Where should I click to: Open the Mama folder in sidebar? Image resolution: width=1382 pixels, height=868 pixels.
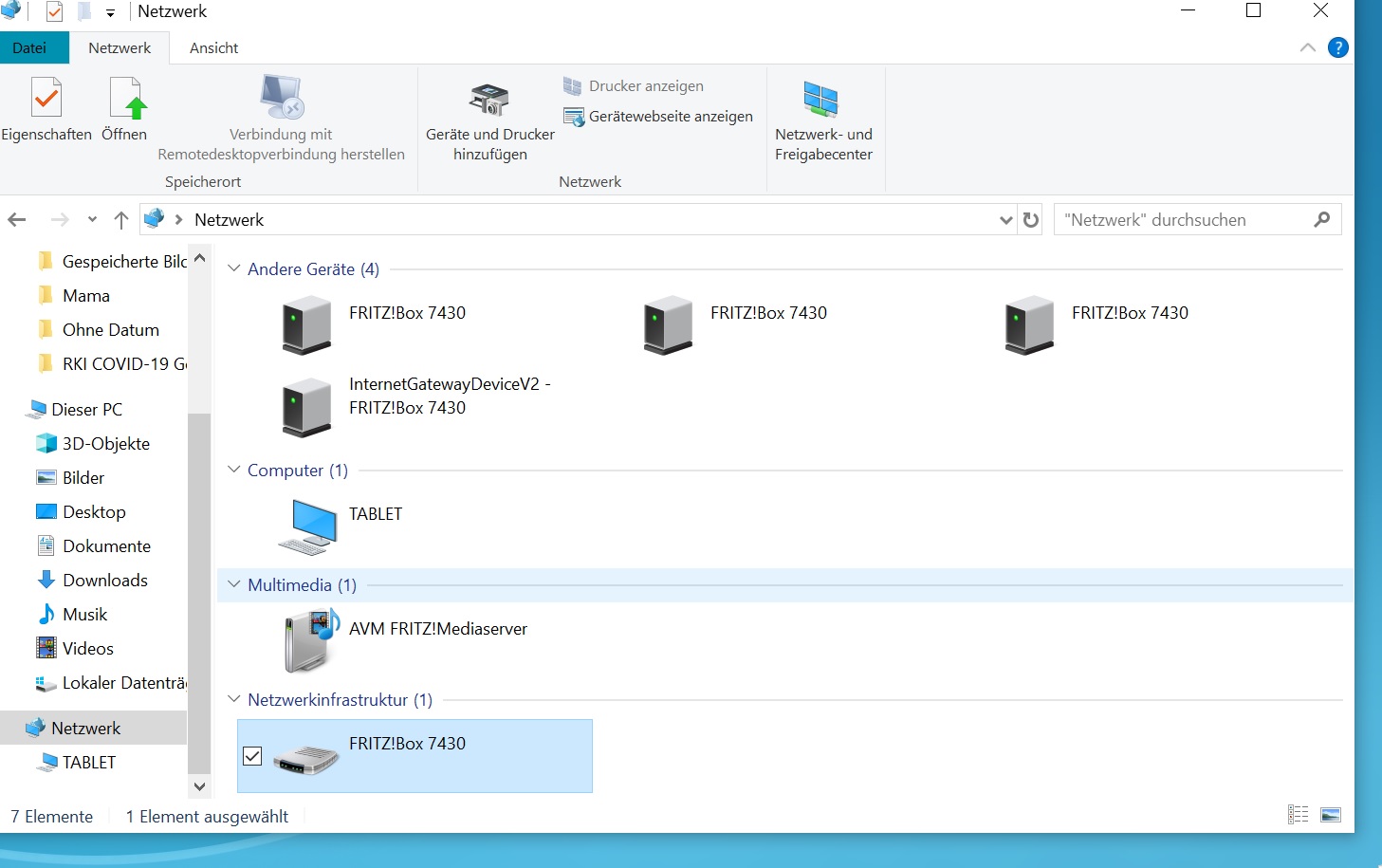(75, 295)
